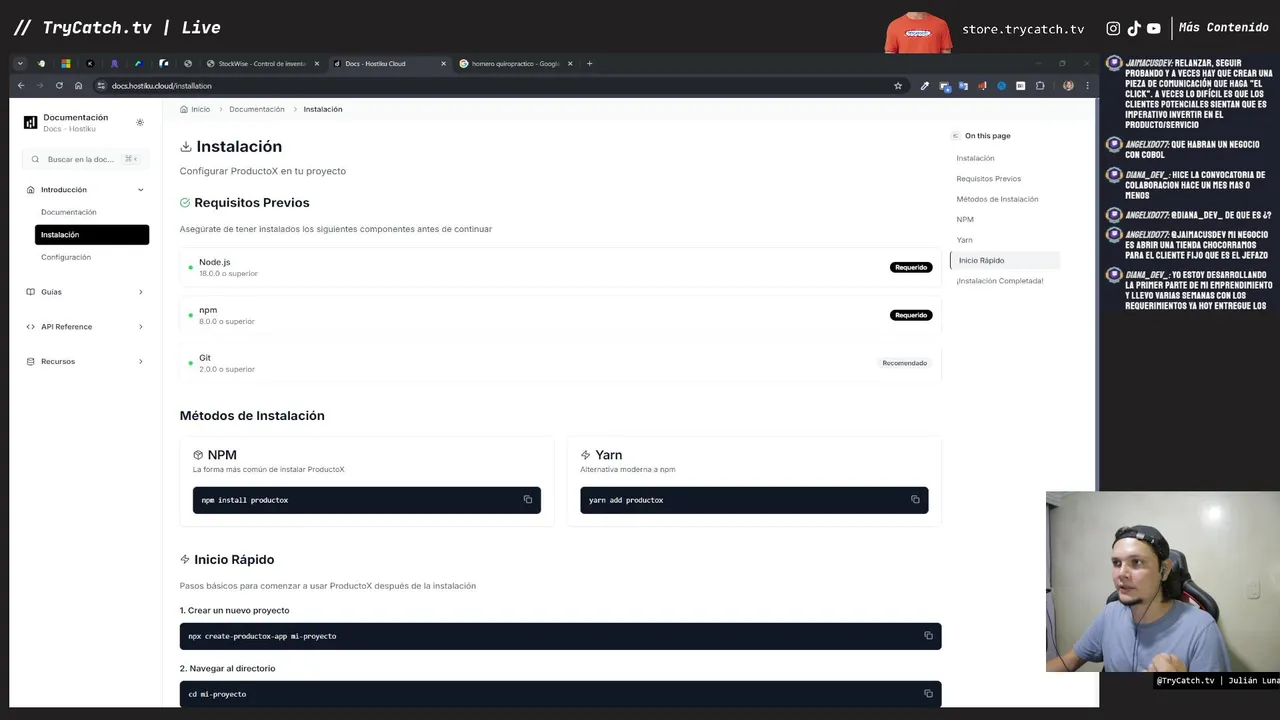Copy the cd mi-proyecto command
Viewport: 1280px width, 720px height.
(x=928, y=694)
